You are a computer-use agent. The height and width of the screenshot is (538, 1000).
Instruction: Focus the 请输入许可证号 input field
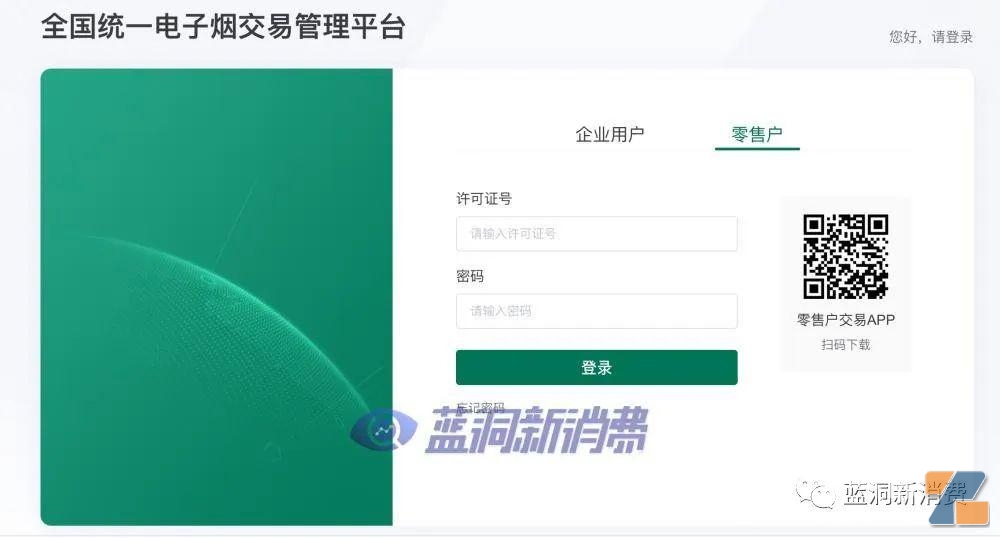pyautogui.click(x=596, y=233)
